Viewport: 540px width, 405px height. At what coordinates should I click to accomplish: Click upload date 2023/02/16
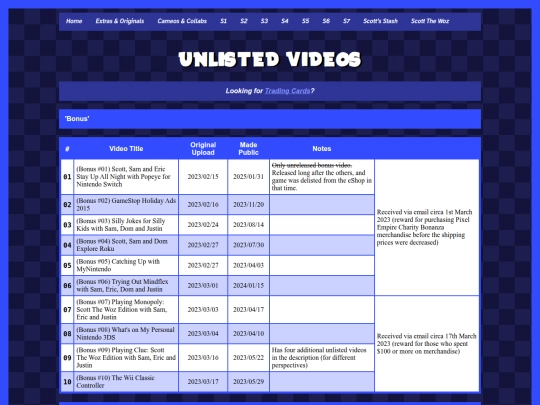[x=203, y=205]
